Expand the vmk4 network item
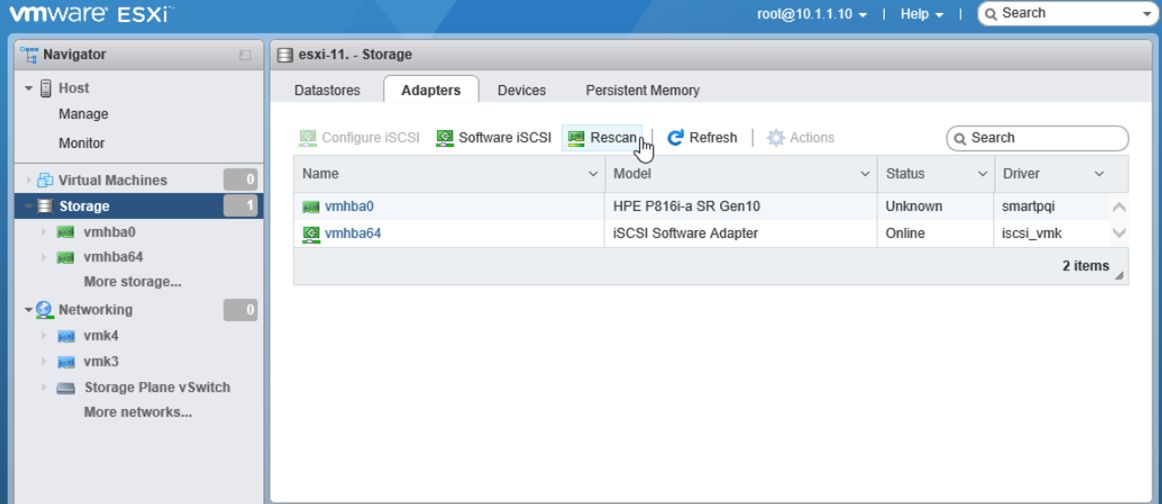Image resolution: width=1162 pixels, height=504 pixels. click(x=44, y=337)
